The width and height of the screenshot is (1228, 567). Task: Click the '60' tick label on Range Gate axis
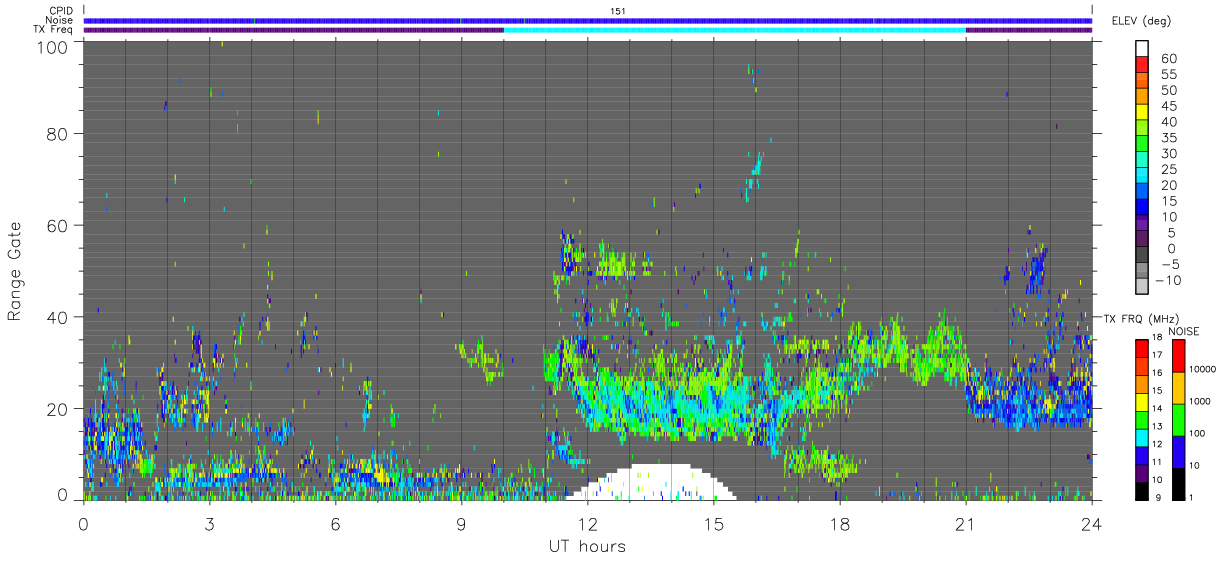tap(57, 225)
